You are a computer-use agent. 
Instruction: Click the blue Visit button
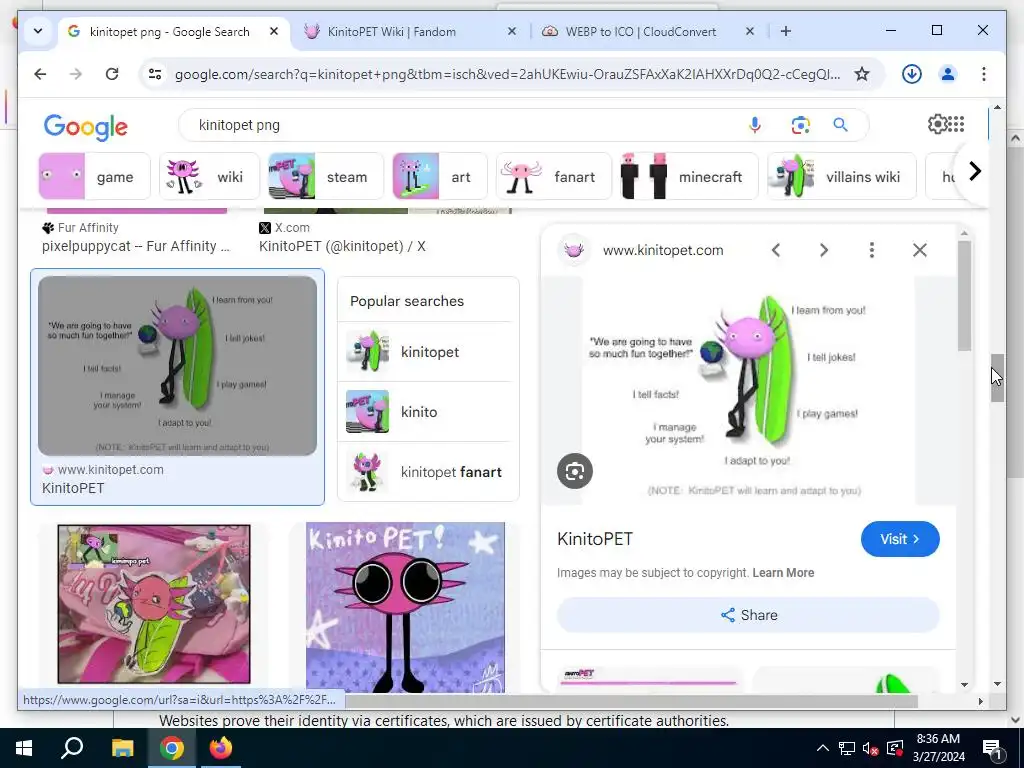pyautogui.click(x=900, y=539)
